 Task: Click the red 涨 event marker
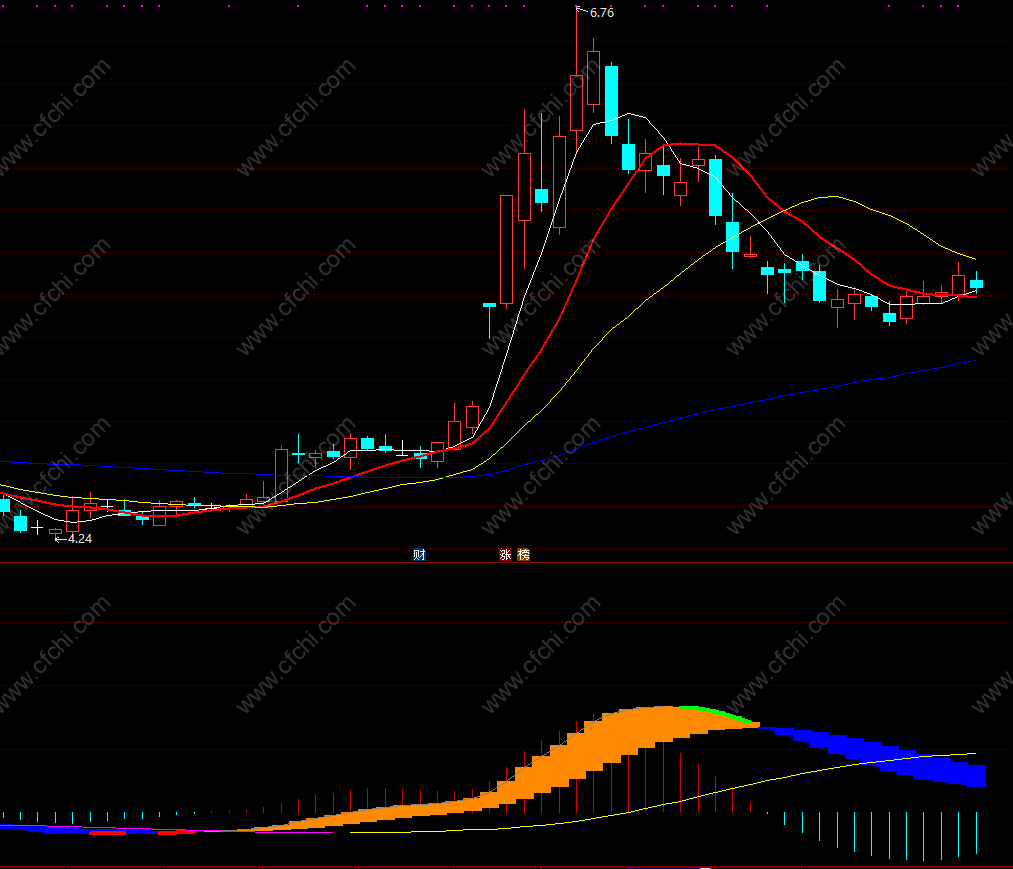(505, 554)
